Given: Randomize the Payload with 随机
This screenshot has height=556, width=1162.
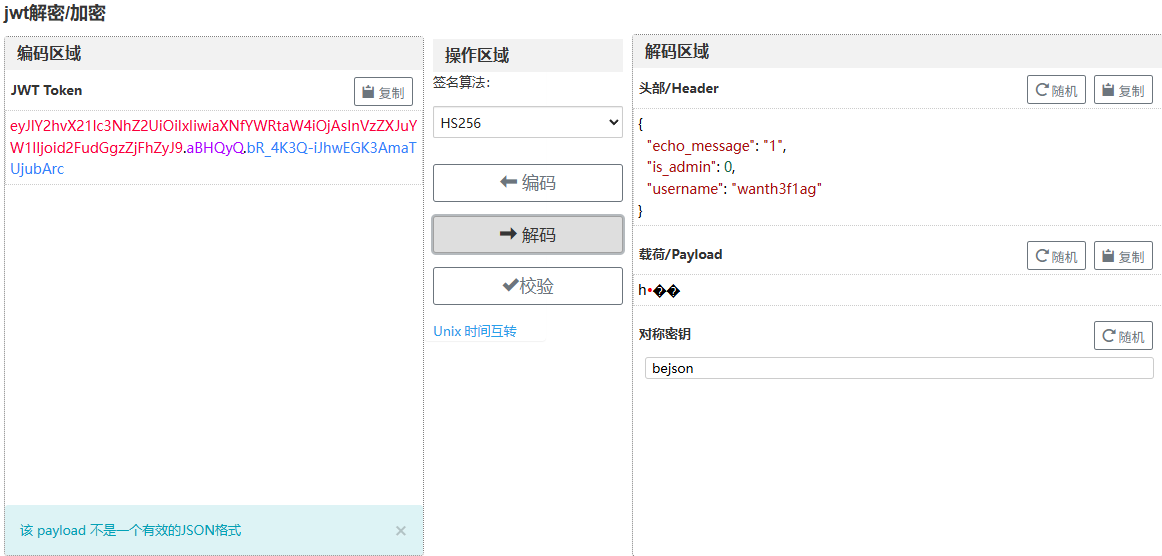Looking at the screenshot, I should (1056, 256).
